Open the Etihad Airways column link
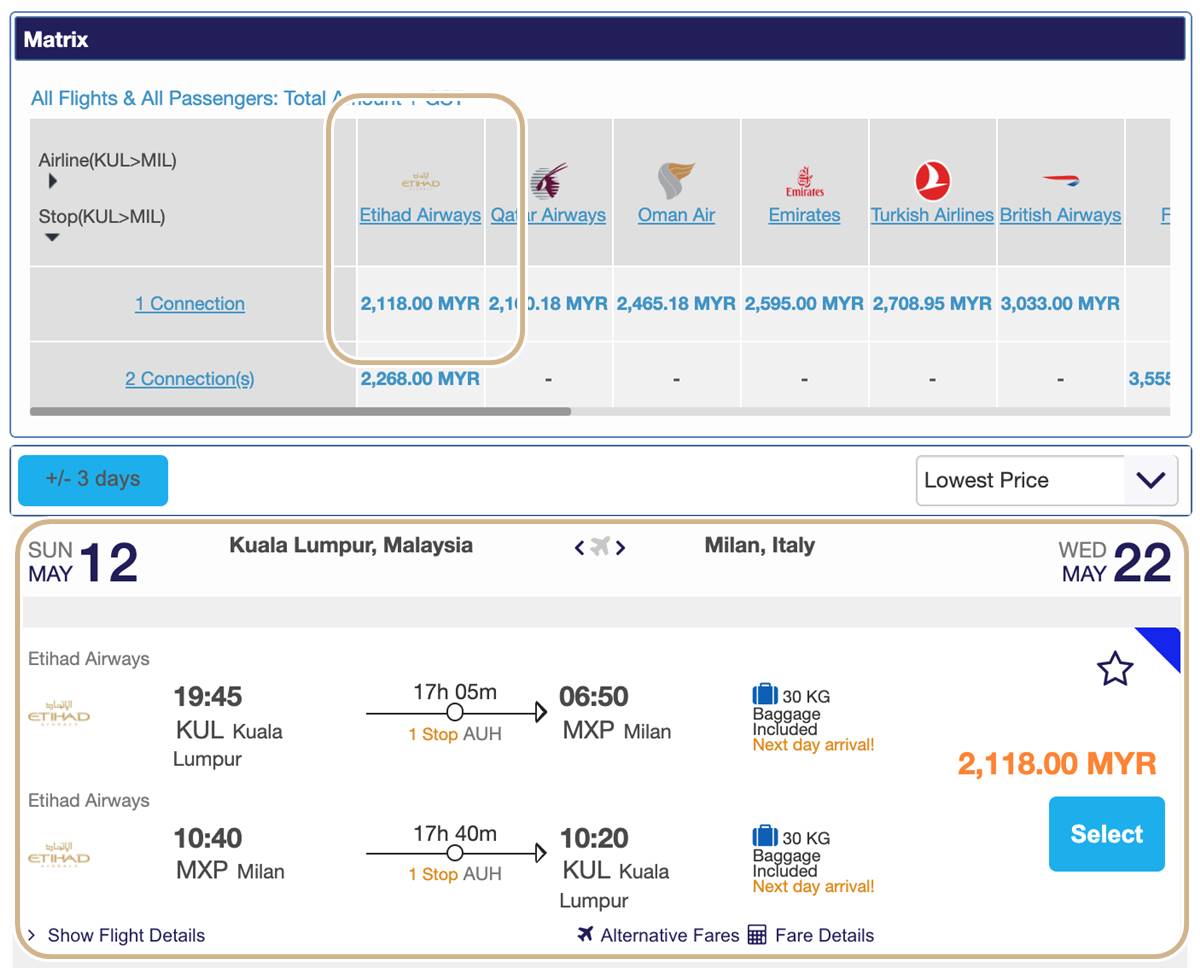 pyautogui.click(x=420, y=215)
